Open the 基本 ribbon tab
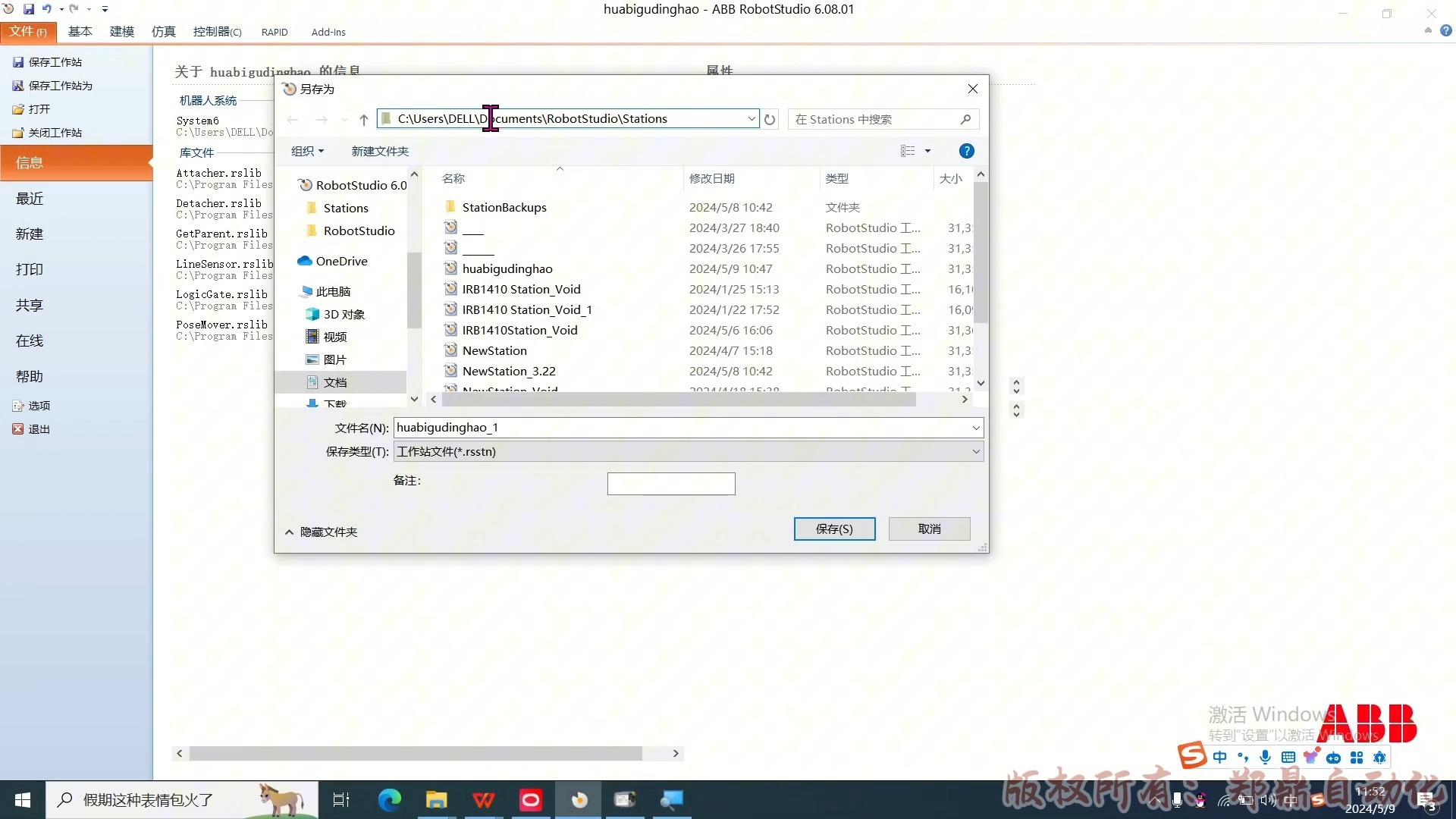1456x819 pixels. click(80, 32)
